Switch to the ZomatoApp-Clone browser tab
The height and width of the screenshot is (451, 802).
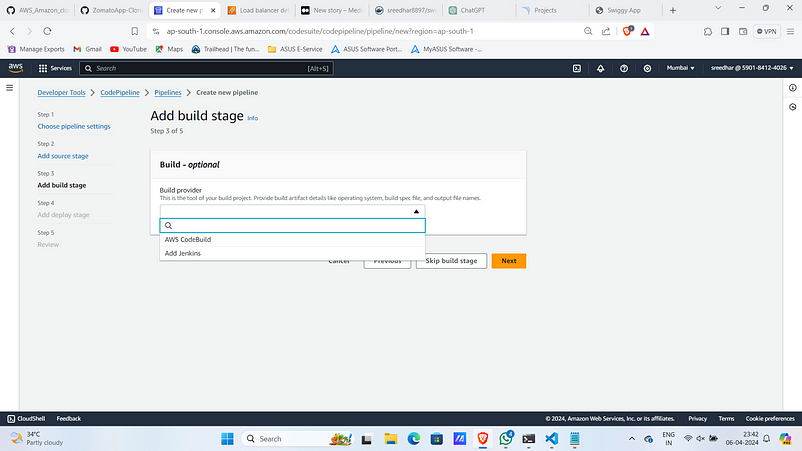coord(112,10)
